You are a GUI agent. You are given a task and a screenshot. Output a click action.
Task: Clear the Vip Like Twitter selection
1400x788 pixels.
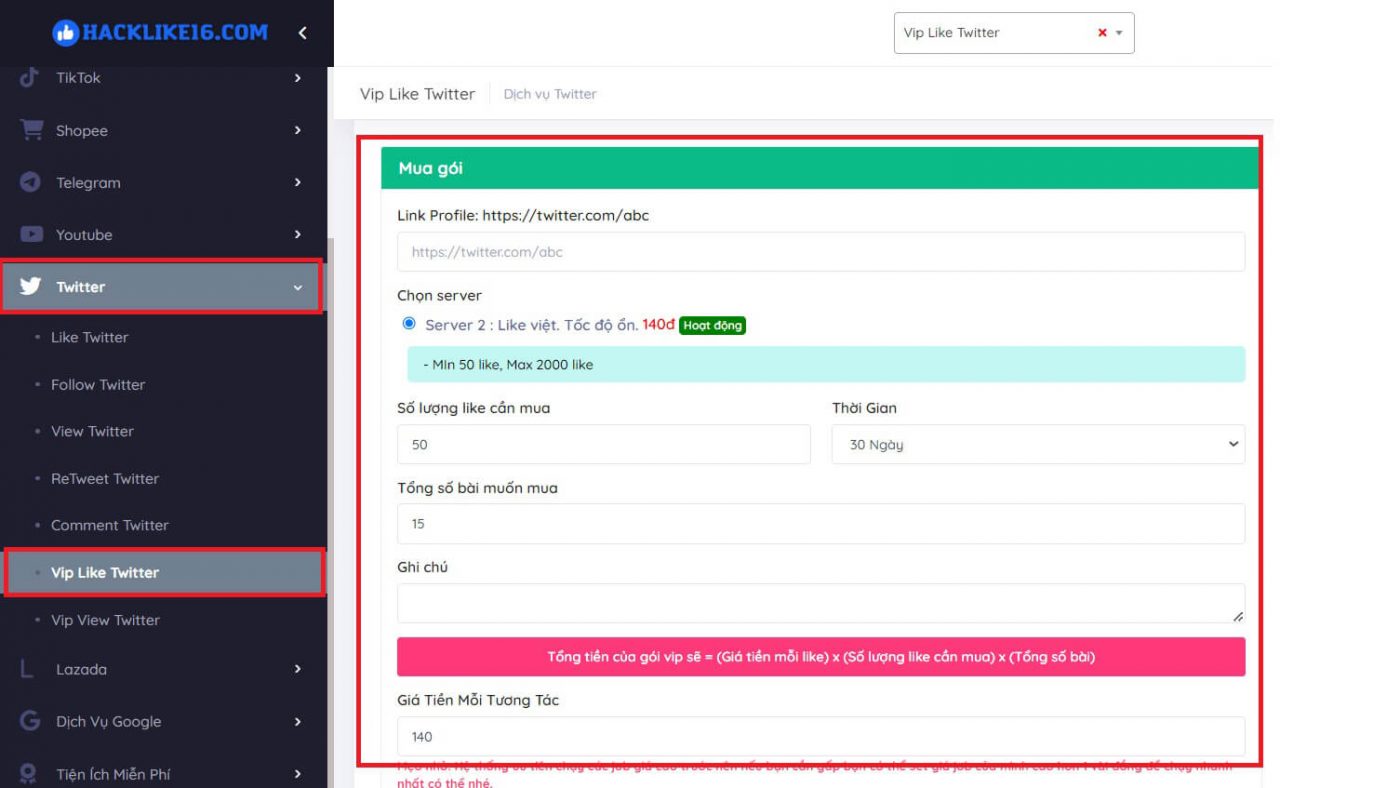click(x=1102, y=33)
